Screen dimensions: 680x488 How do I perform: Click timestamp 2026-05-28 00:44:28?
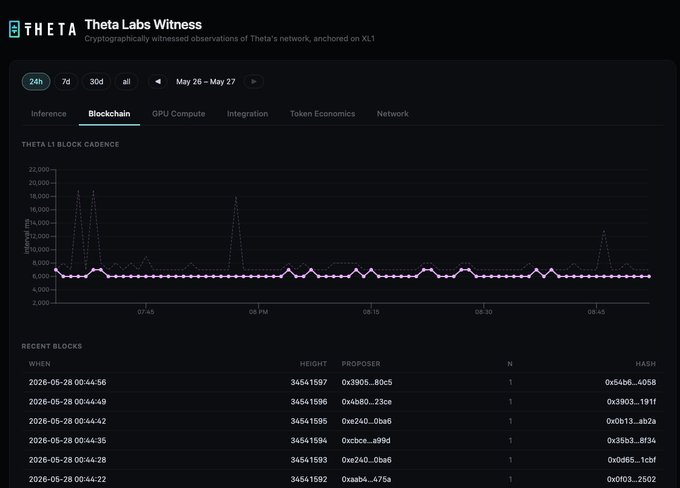point(68,460)
